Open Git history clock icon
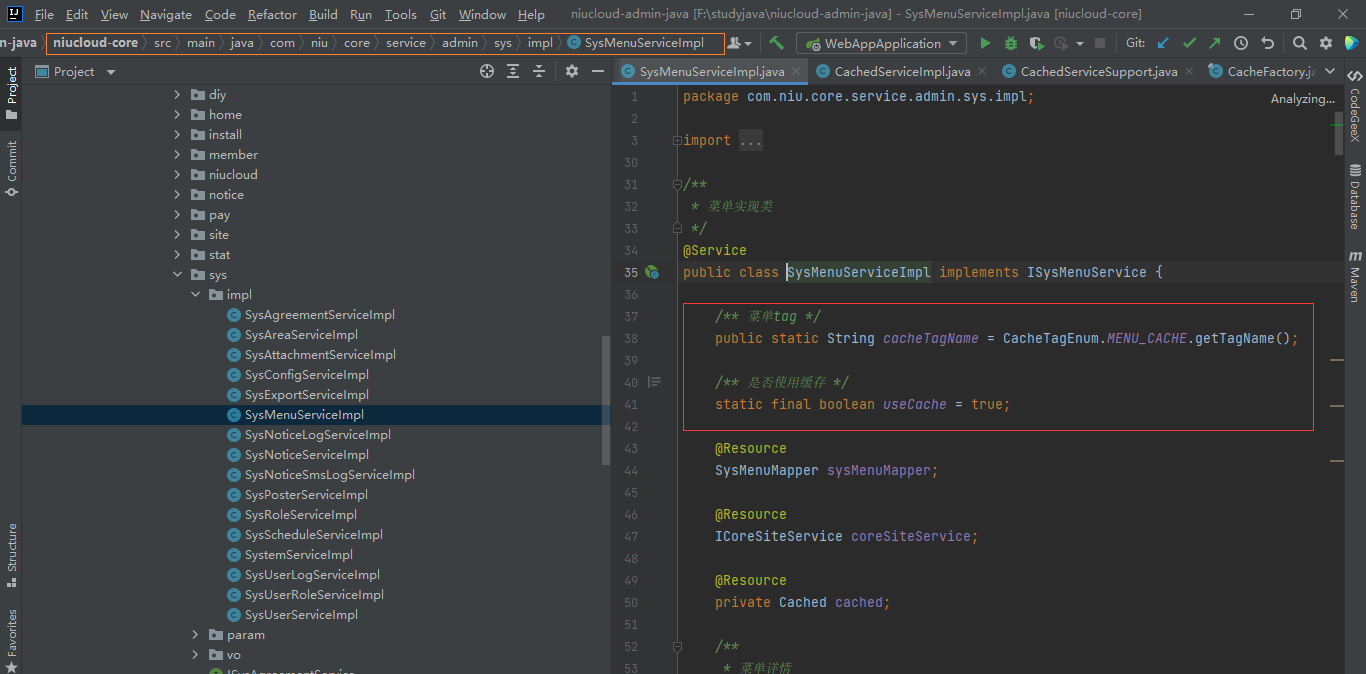This screenshot has width=1366, height=674. (1241, 43)
